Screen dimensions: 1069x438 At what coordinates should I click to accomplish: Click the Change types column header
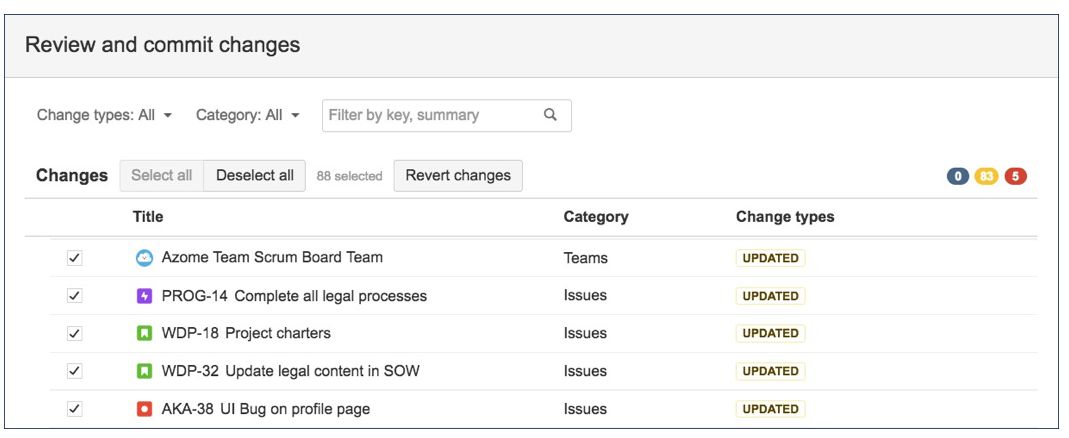click(x=785, y=217)
